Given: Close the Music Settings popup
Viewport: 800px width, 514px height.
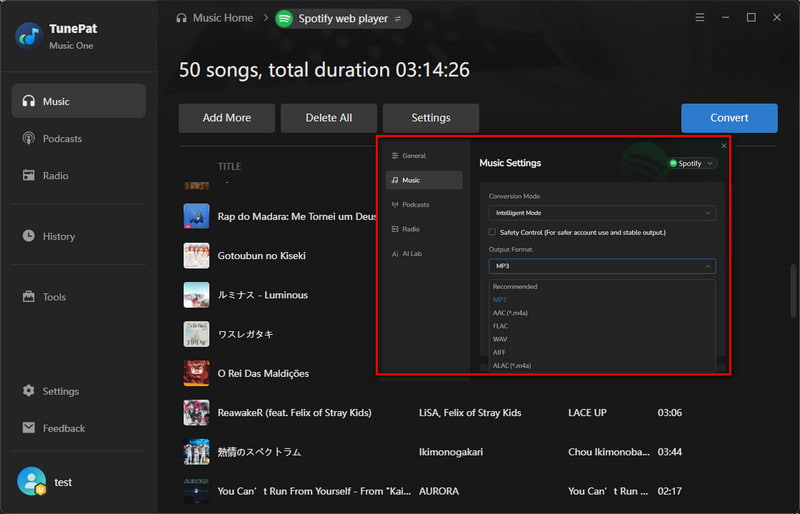Looking at the screenshot, I should [723, 146].
